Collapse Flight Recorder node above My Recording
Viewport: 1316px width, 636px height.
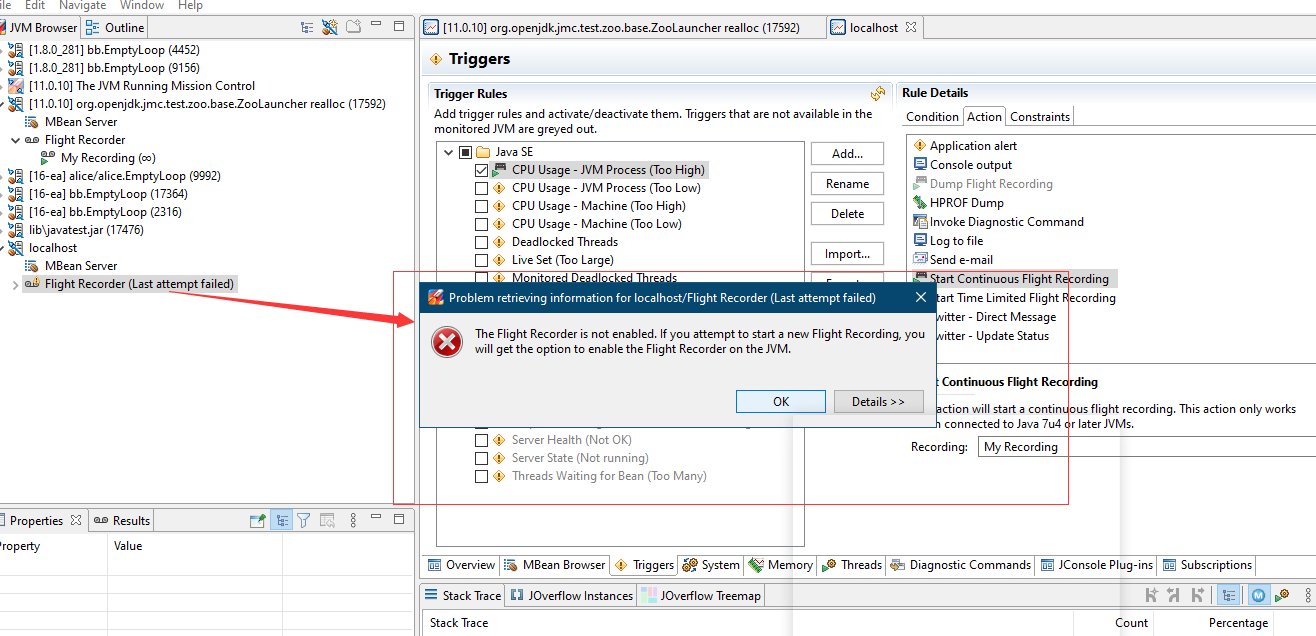[x=14, y=140]
